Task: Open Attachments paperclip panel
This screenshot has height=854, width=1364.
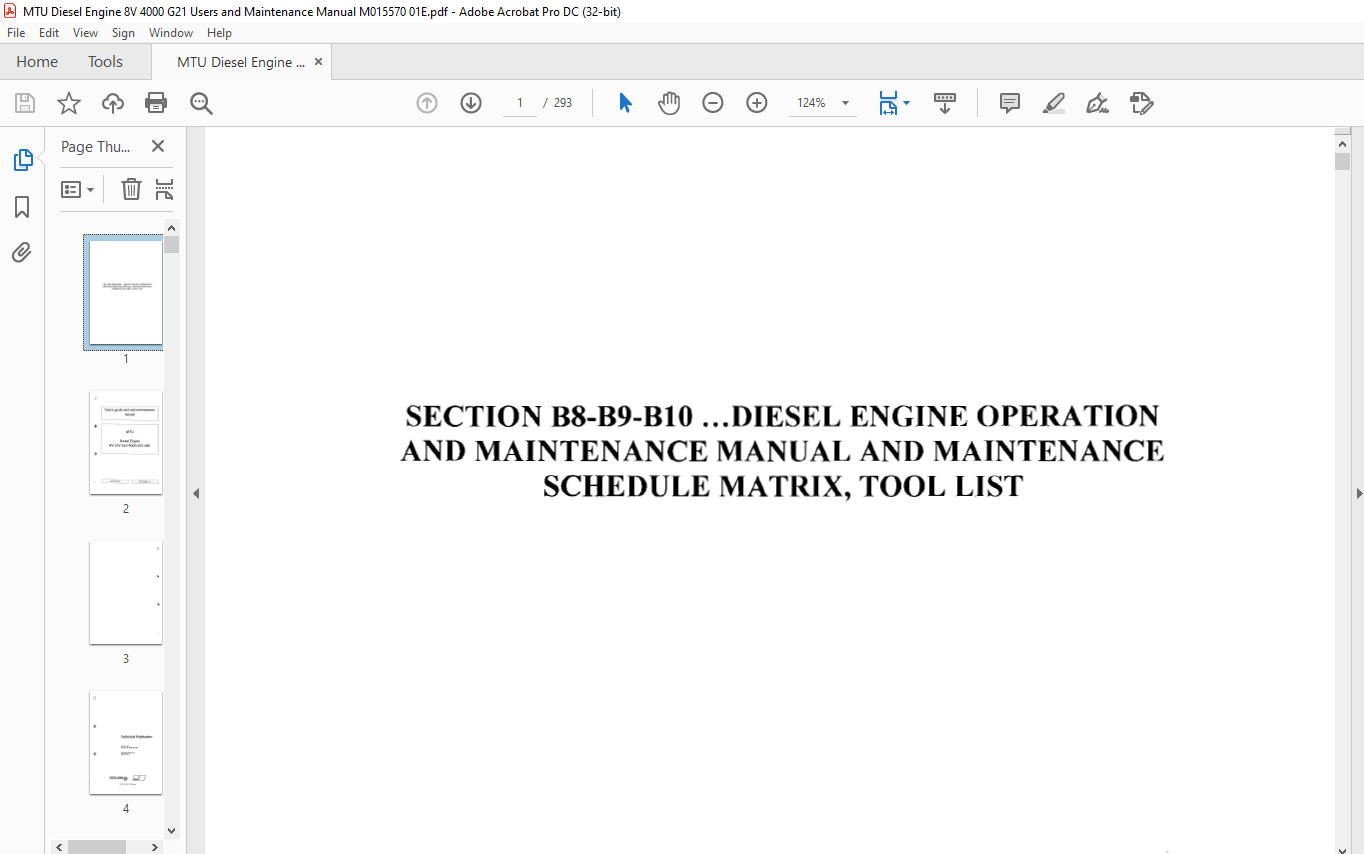Action: (22, 252)
